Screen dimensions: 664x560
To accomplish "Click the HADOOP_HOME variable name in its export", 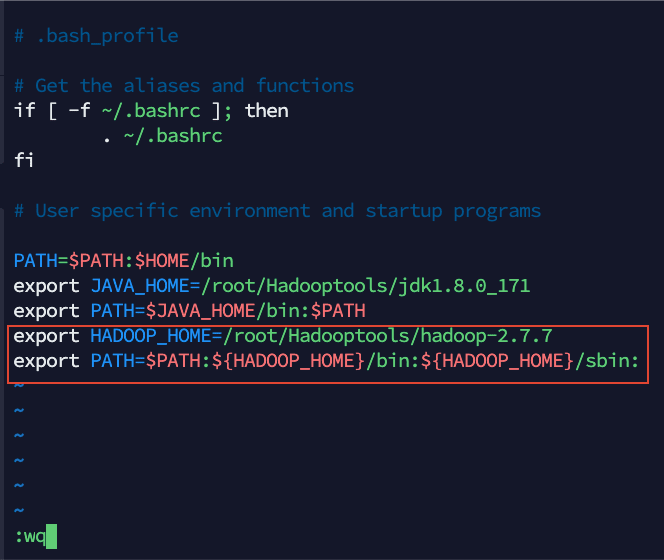I will click(x=151, y=336).
